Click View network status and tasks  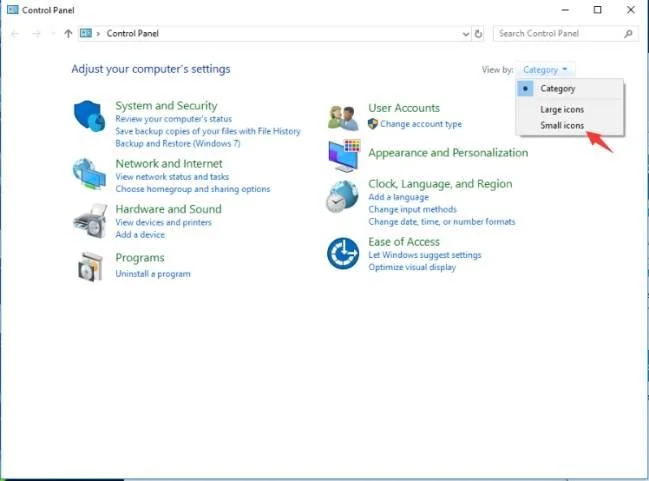172,177
